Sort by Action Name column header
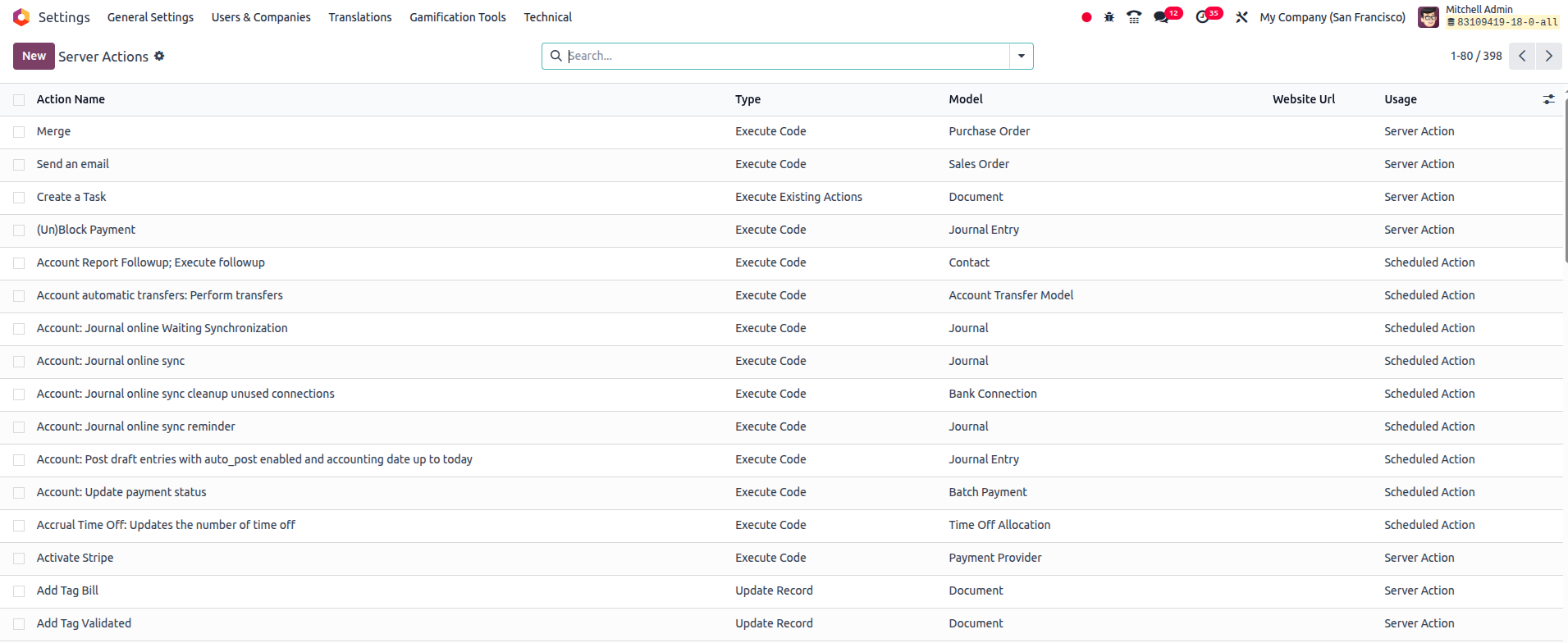The image size is (1568, 643). (x=71, y=99)
